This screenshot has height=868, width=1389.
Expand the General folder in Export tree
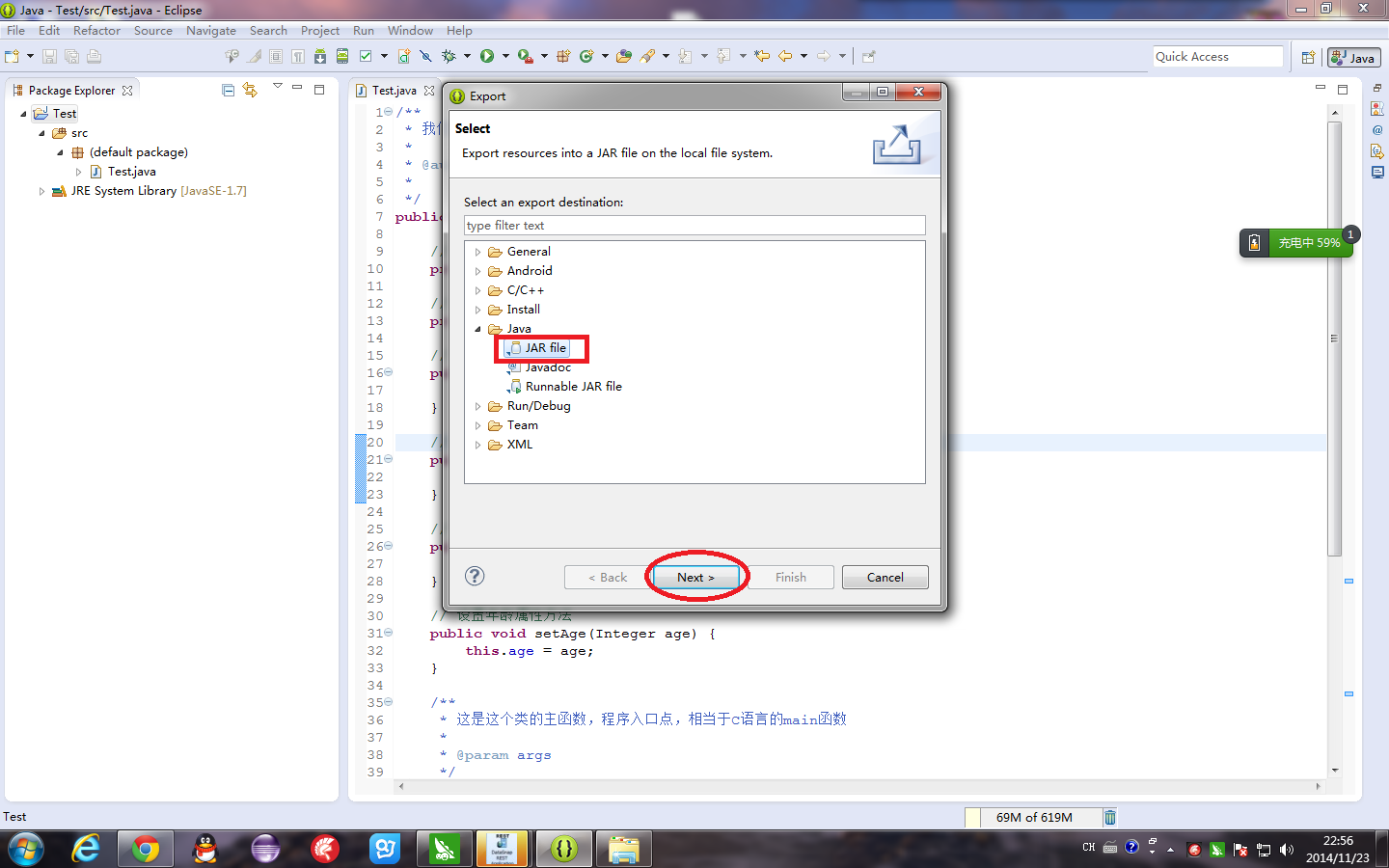[x=477, y=252]
